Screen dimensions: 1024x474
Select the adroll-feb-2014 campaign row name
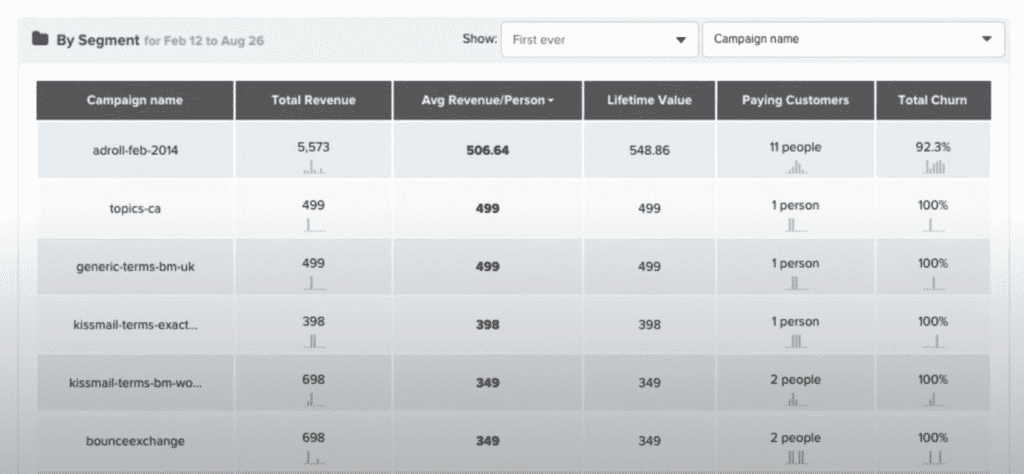[x=135, y=149]
